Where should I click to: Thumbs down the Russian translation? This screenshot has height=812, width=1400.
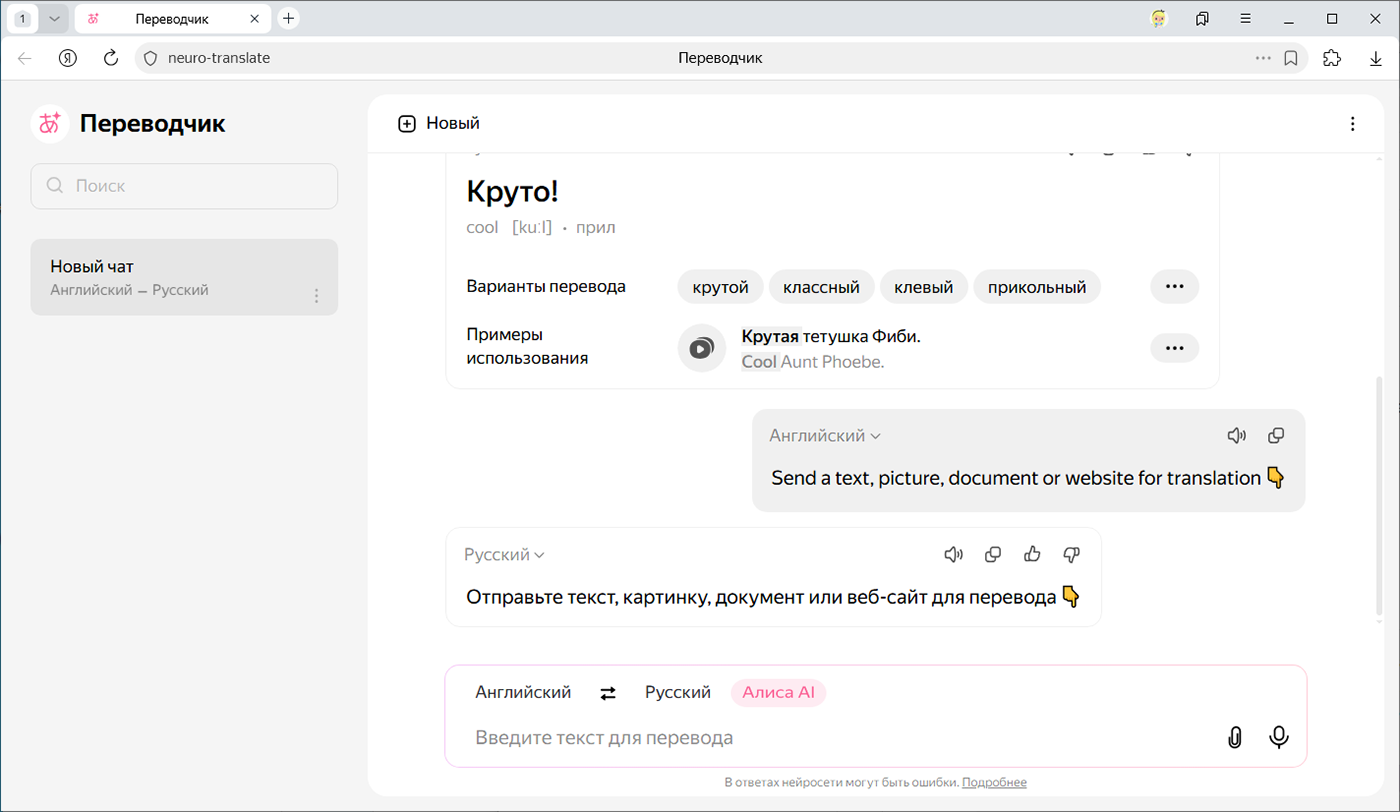tap(1071, 555)
